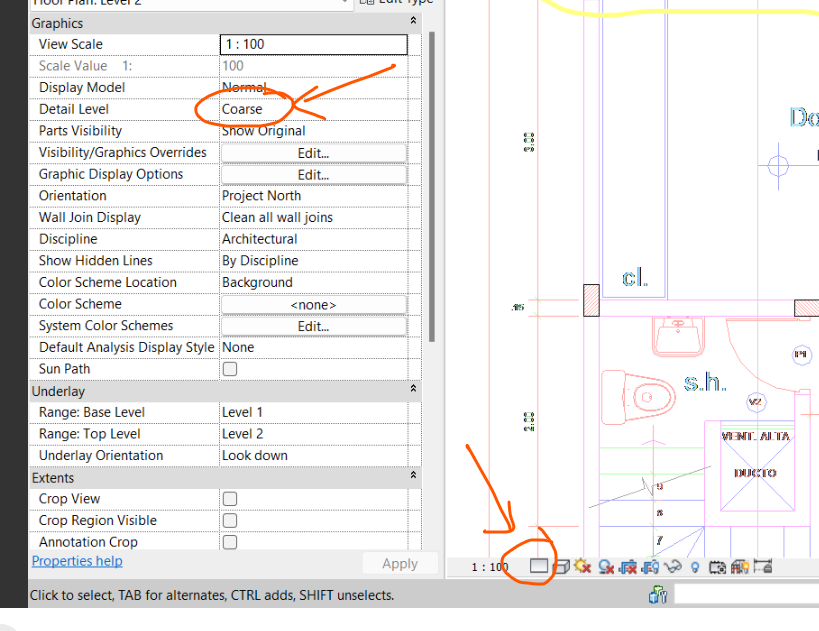Open Temporary Hide/Isolate glasses icon

(673, 566)
